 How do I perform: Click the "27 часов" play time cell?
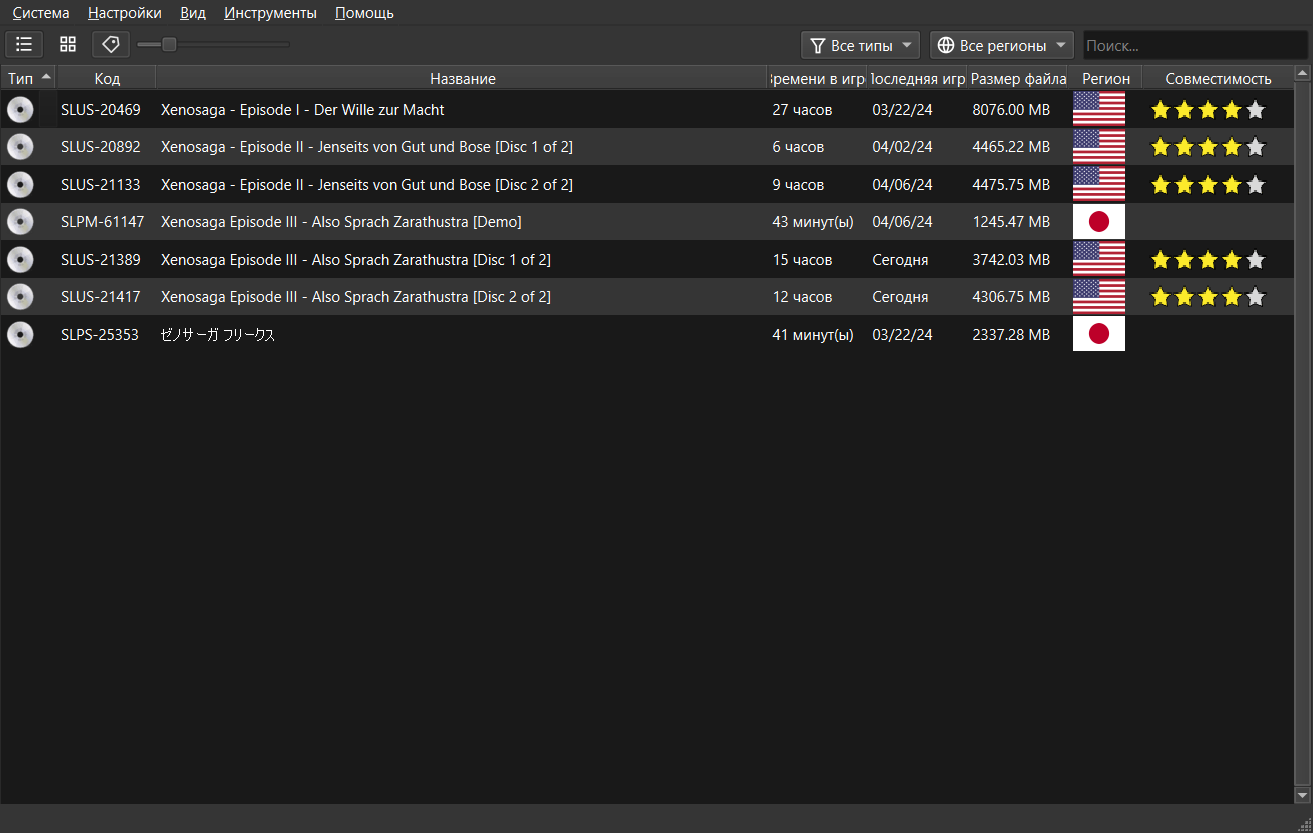tap(802, 110)
